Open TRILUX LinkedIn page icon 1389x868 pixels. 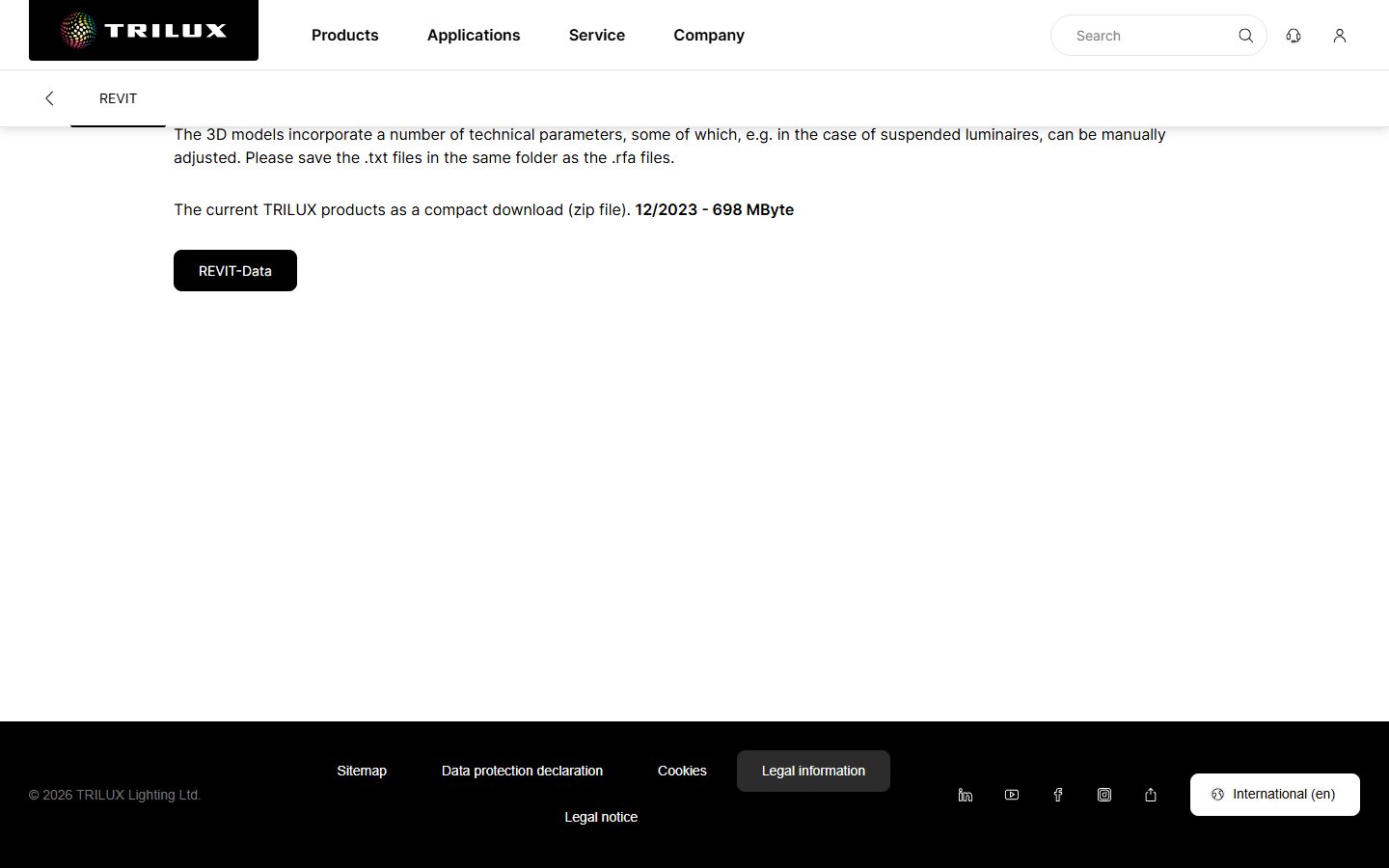point(966,795)
